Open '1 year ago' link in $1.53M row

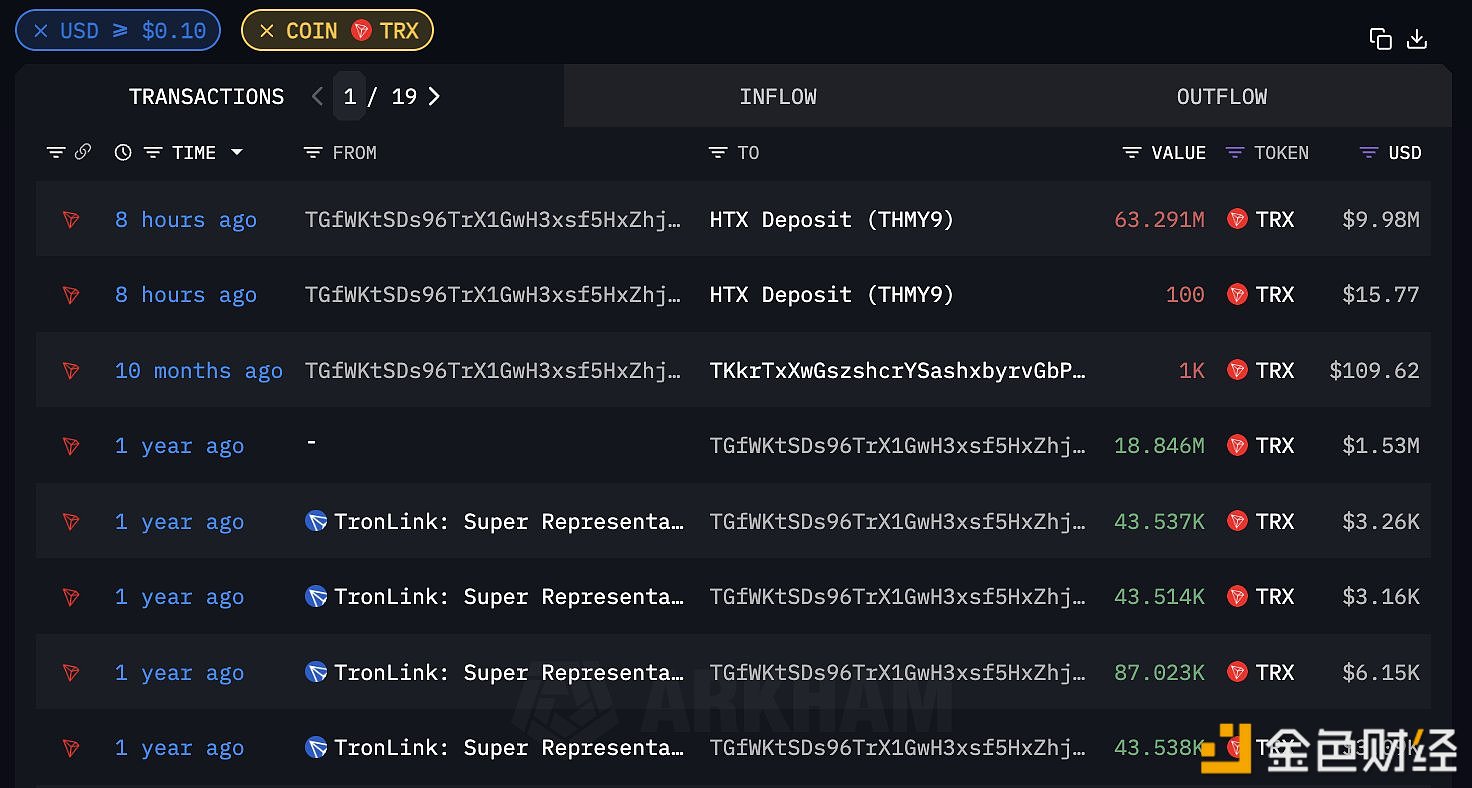tap(180, 446)
